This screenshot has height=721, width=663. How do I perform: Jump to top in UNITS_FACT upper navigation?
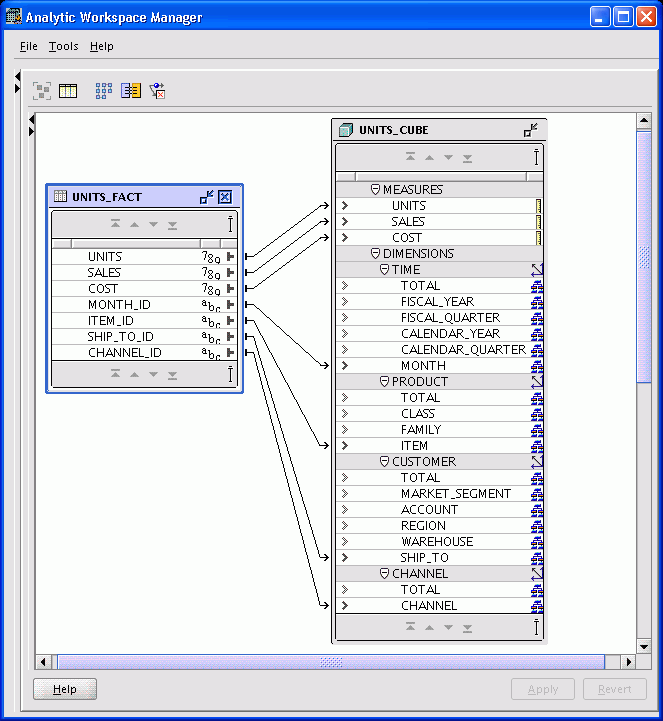[x=115, y=224]
